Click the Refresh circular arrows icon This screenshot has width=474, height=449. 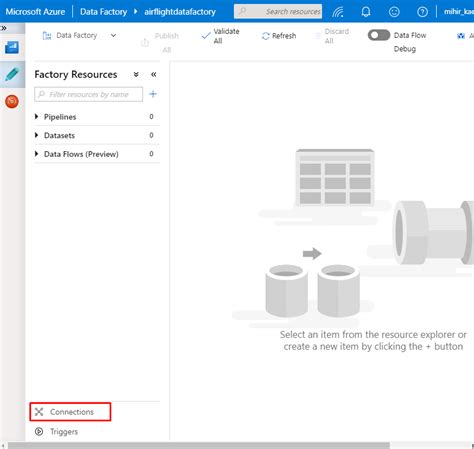(266, 36)
